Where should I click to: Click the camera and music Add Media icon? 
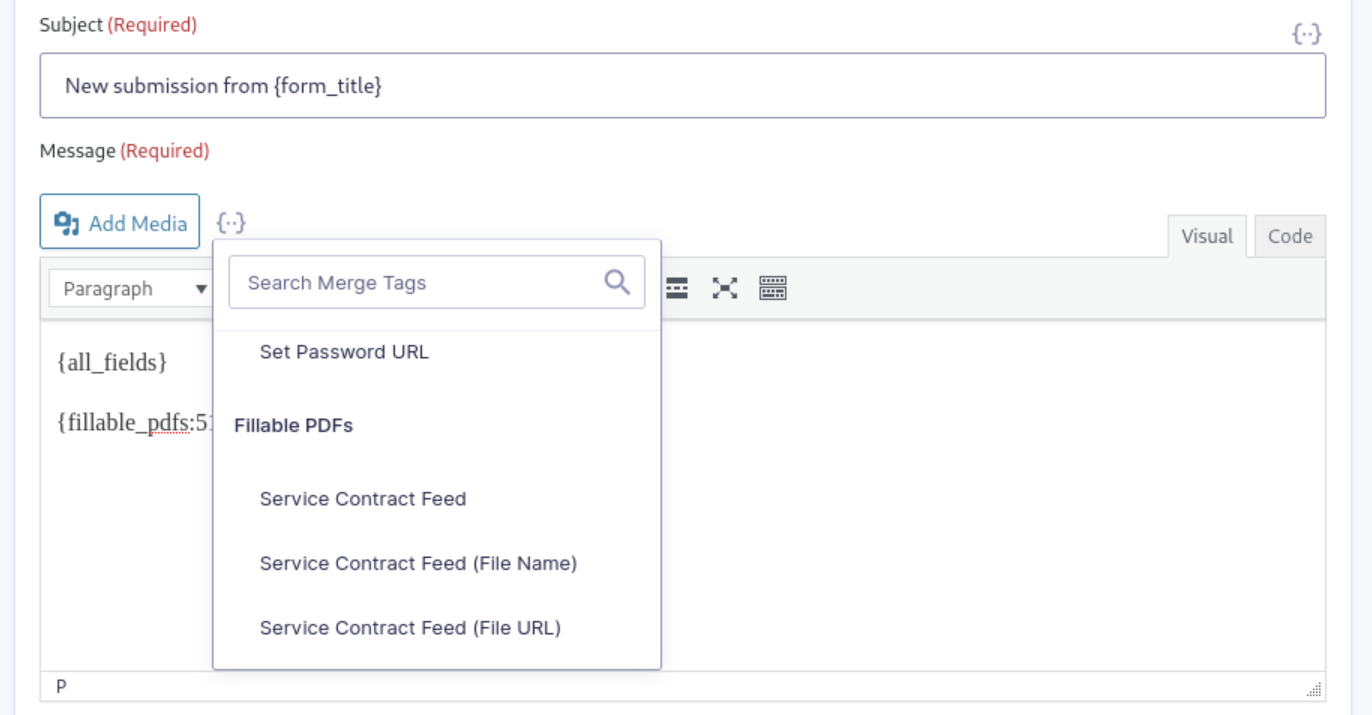point(69,222)
